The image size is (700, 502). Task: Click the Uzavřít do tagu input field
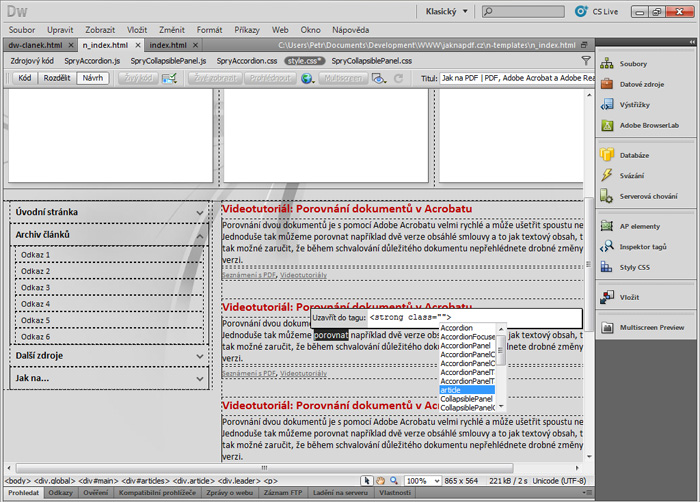click(x=475, y=318)
